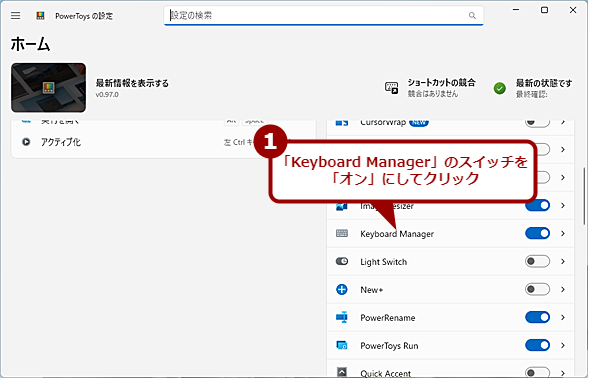Click the PowerToys app logo icon
The image size is (589, 379).
[40, 15]
